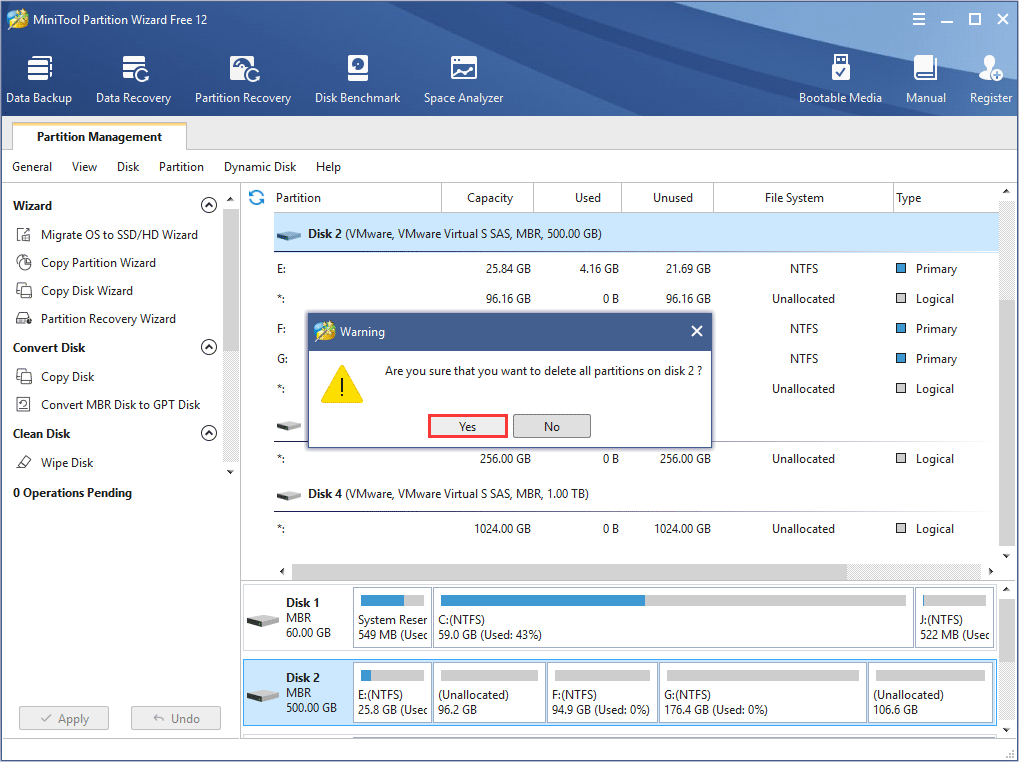The height and width of the screenshot is (762, 1019).
Task: Open the Data Backup tool
Action: click(x=39, y=79)
